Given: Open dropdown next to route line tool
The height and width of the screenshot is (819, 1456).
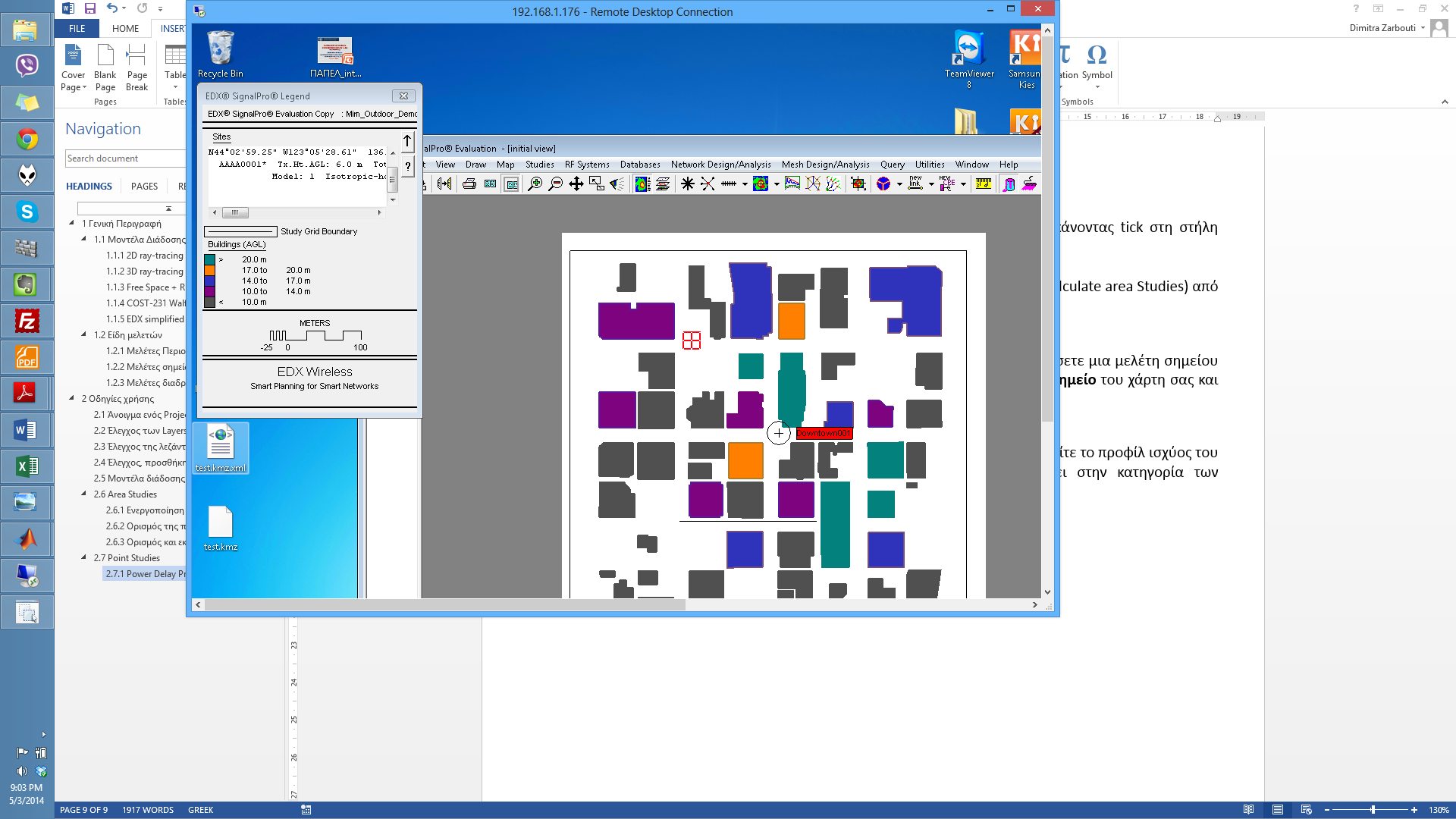Looking at the screenshot, I should pyautogui.click(x=745, y=184).
